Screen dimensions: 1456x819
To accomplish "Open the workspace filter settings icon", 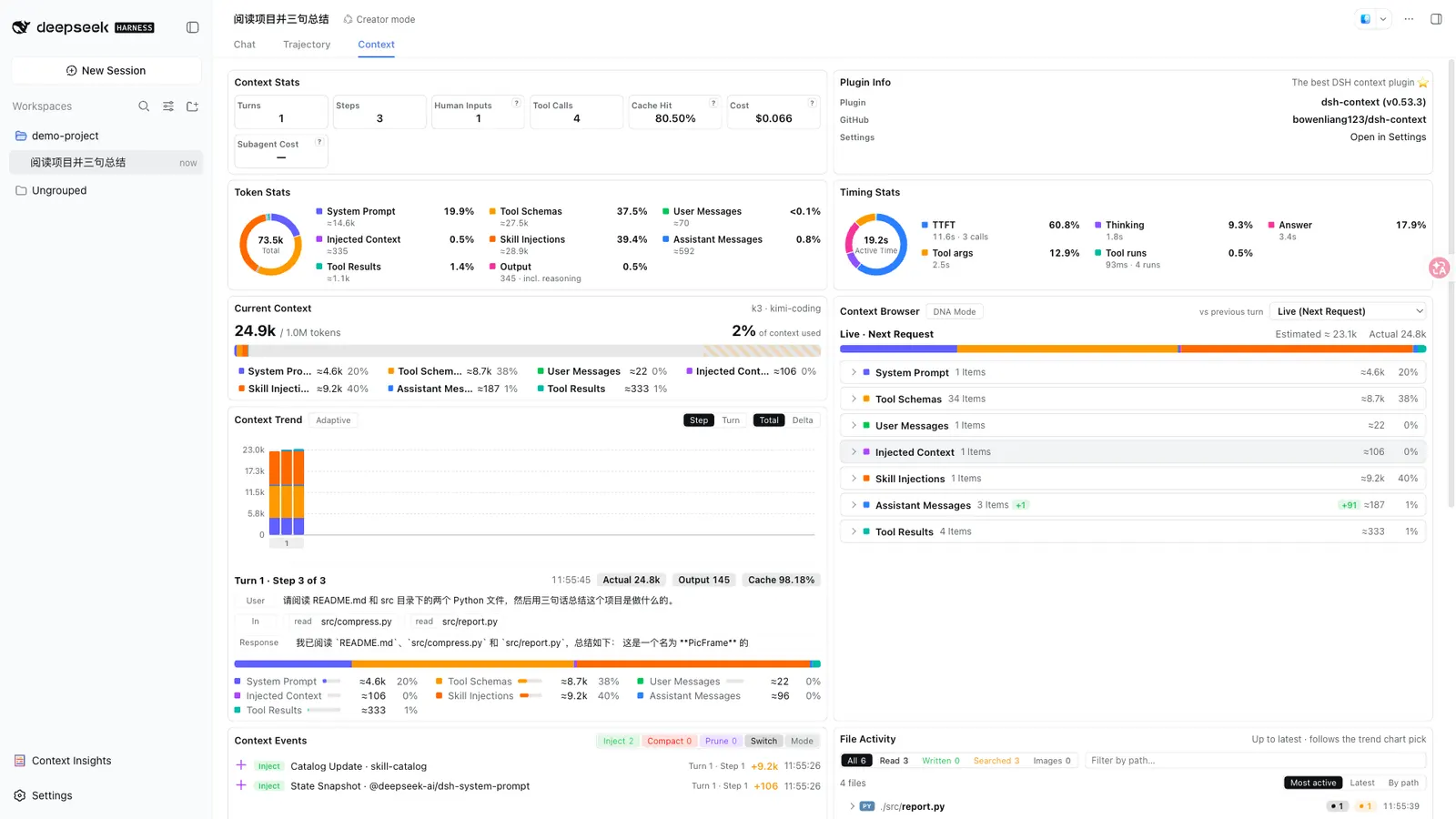I will (168, 106).
